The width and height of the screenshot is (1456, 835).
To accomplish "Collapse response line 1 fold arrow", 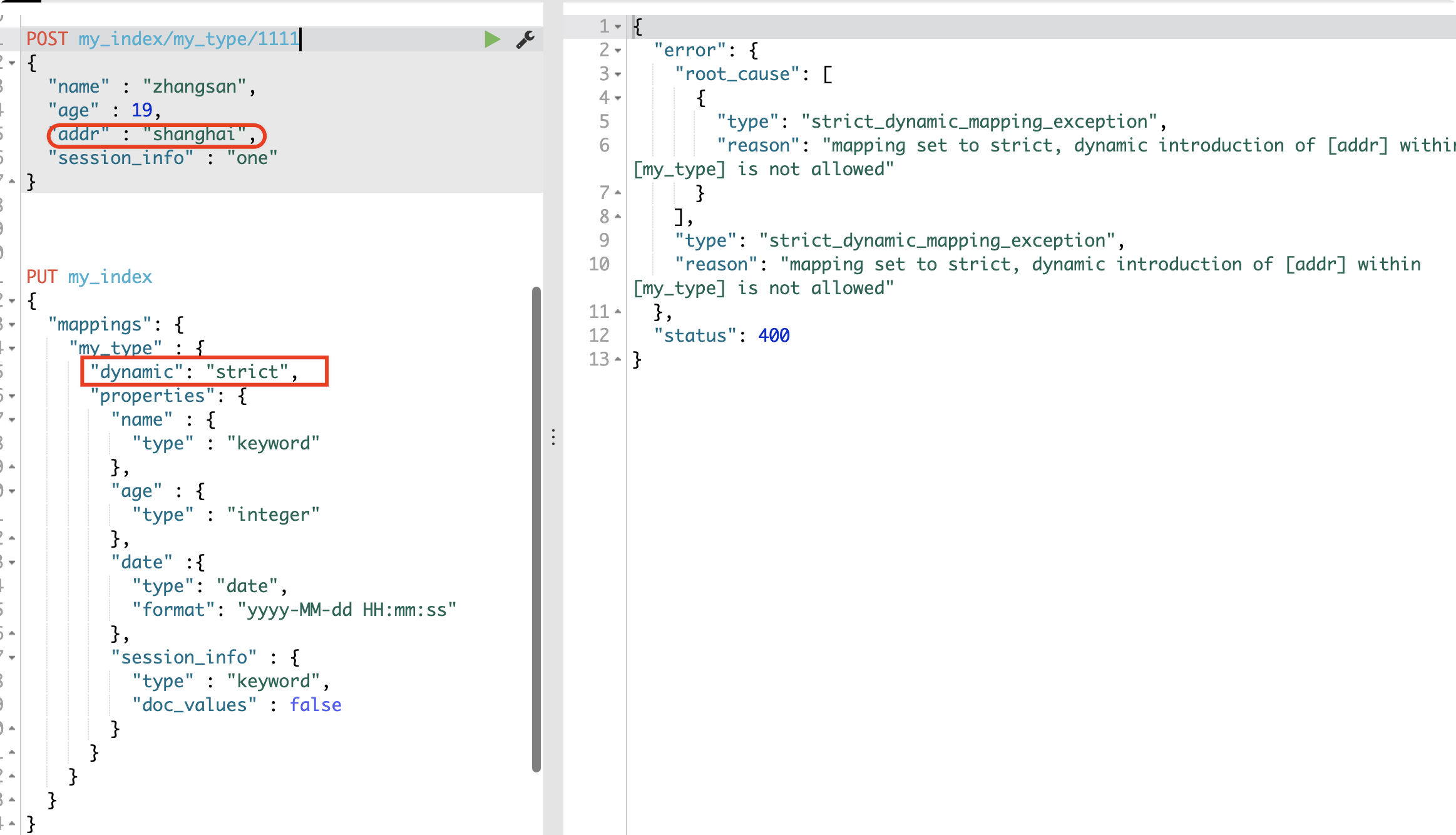I will pos(618,27).
